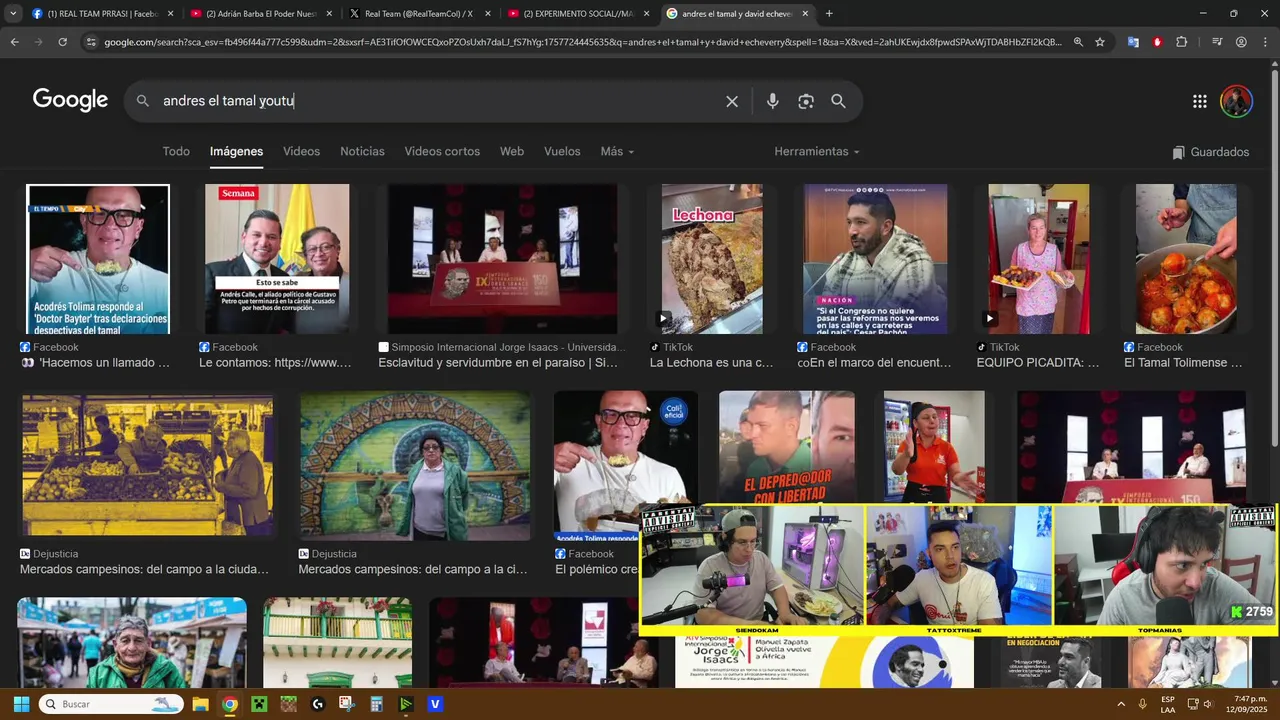Switch to the Videos results tab
Image resolution: width=1280 pixels, height=720 pixels.
[301, 151]
